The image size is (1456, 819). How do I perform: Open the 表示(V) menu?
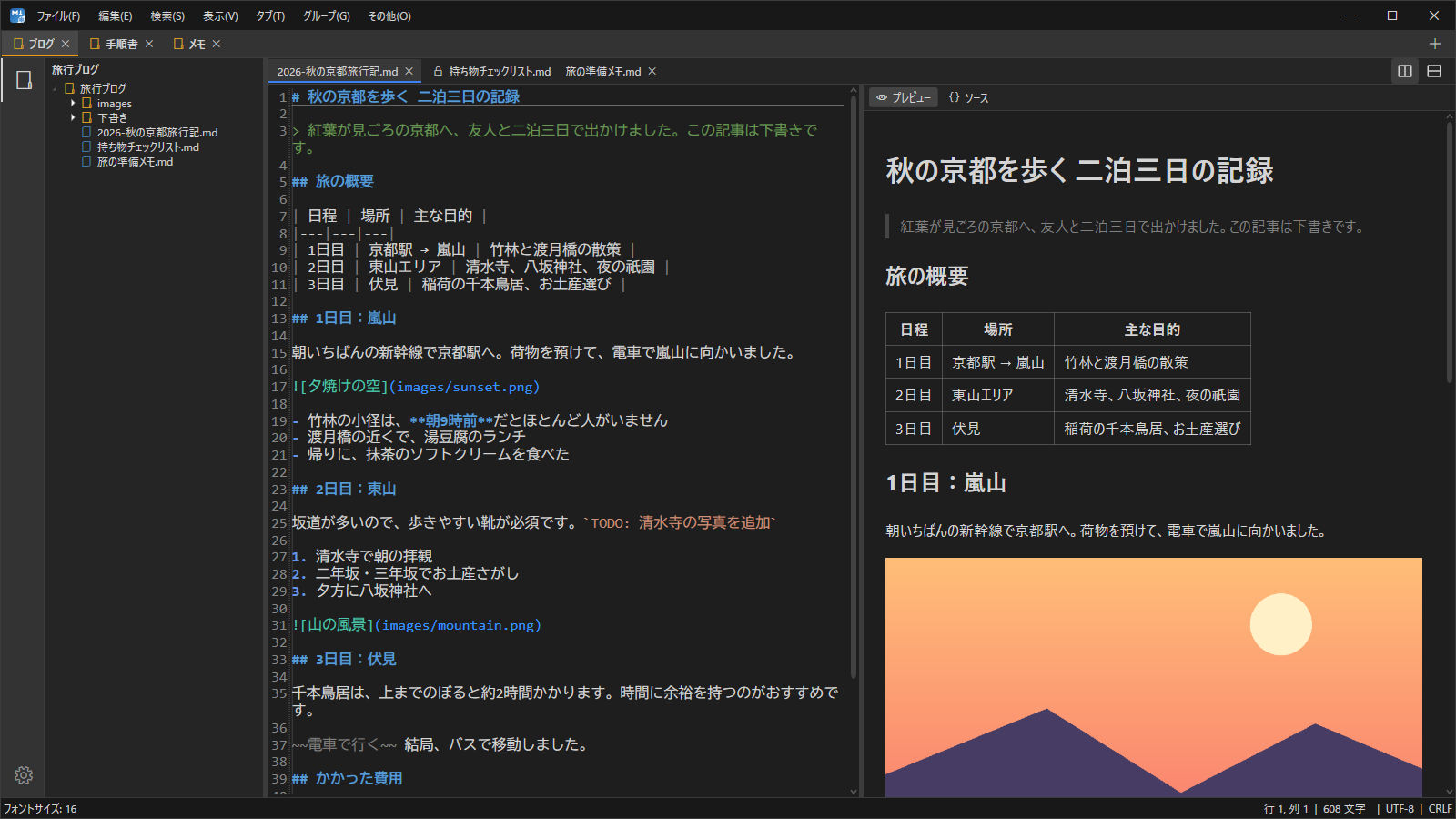(220, 15)
